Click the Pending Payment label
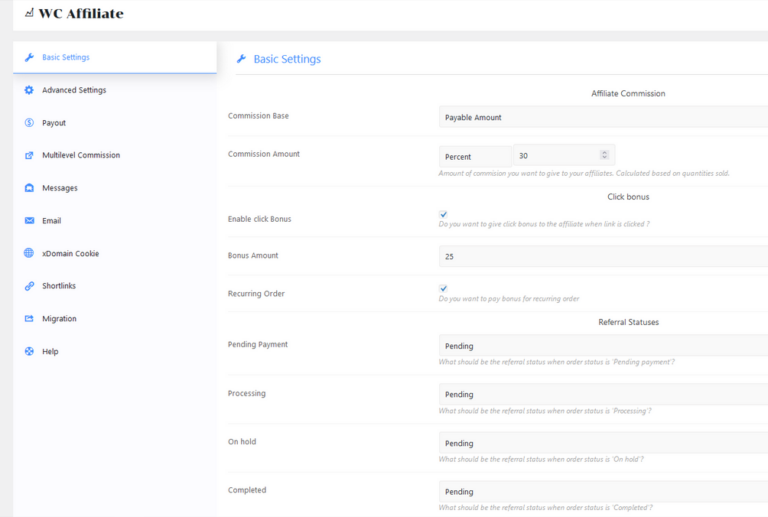The width and height of the screenshot is (768, 517). [258, 345]
